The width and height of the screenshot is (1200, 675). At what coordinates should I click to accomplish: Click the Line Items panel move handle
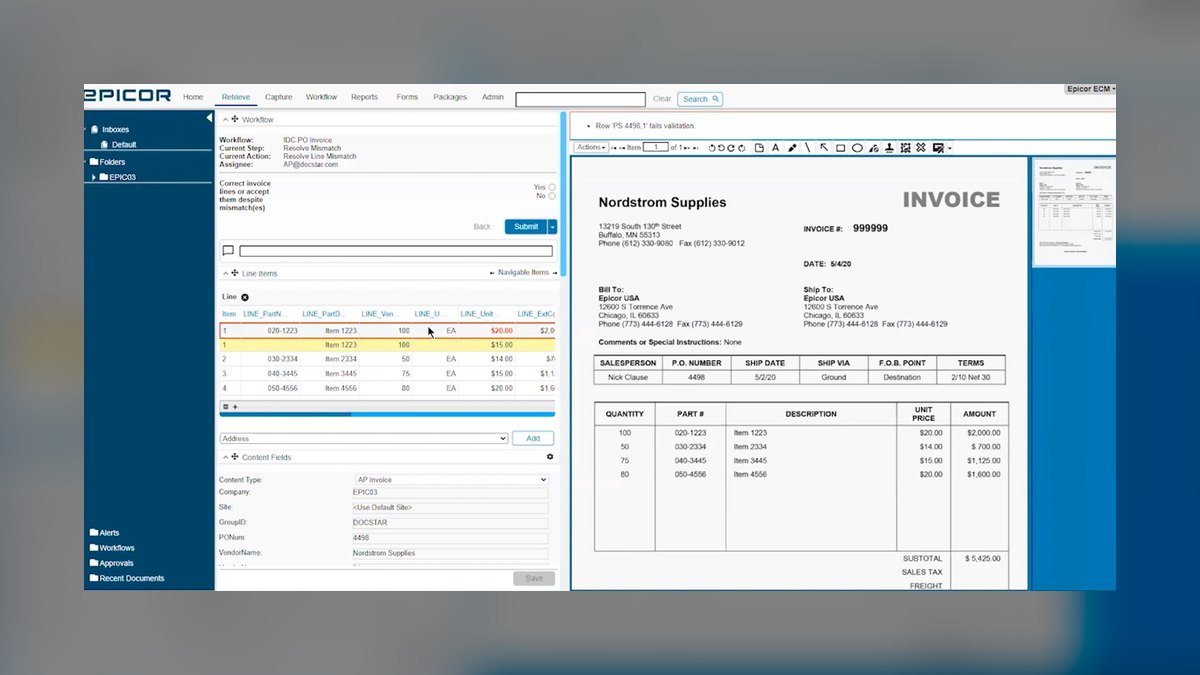[x=235, y=273]
